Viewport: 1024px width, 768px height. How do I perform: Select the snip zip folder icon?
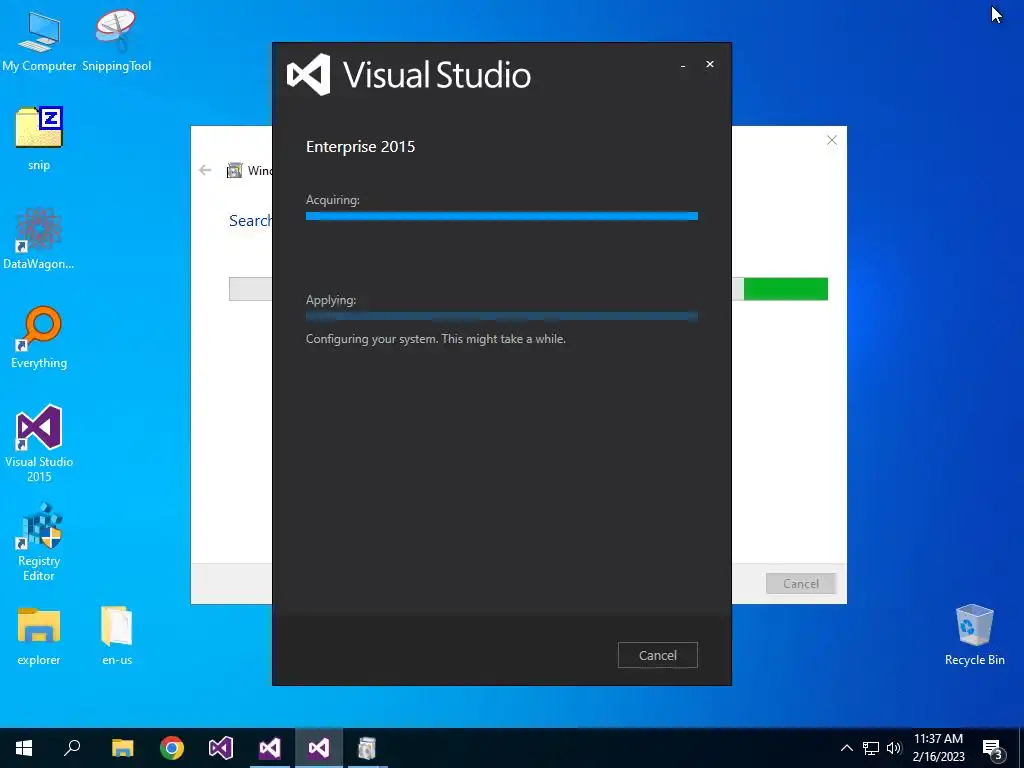pyautogui.click(x=39, y=138)
